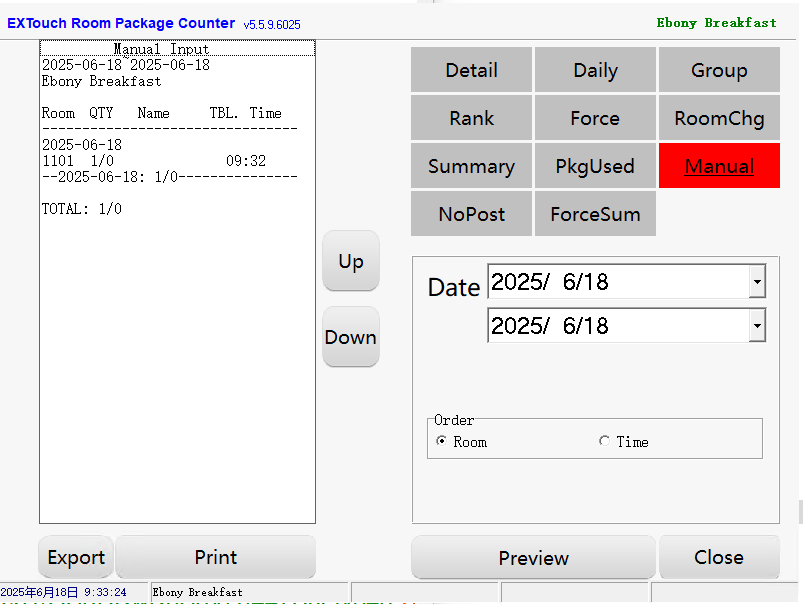Select the Daily report button
Screen dimensions: 803x604
595,70
